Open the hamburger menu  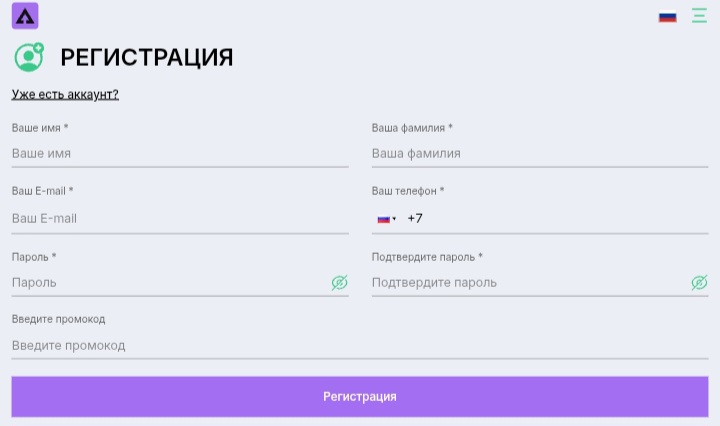pos(699,16)
